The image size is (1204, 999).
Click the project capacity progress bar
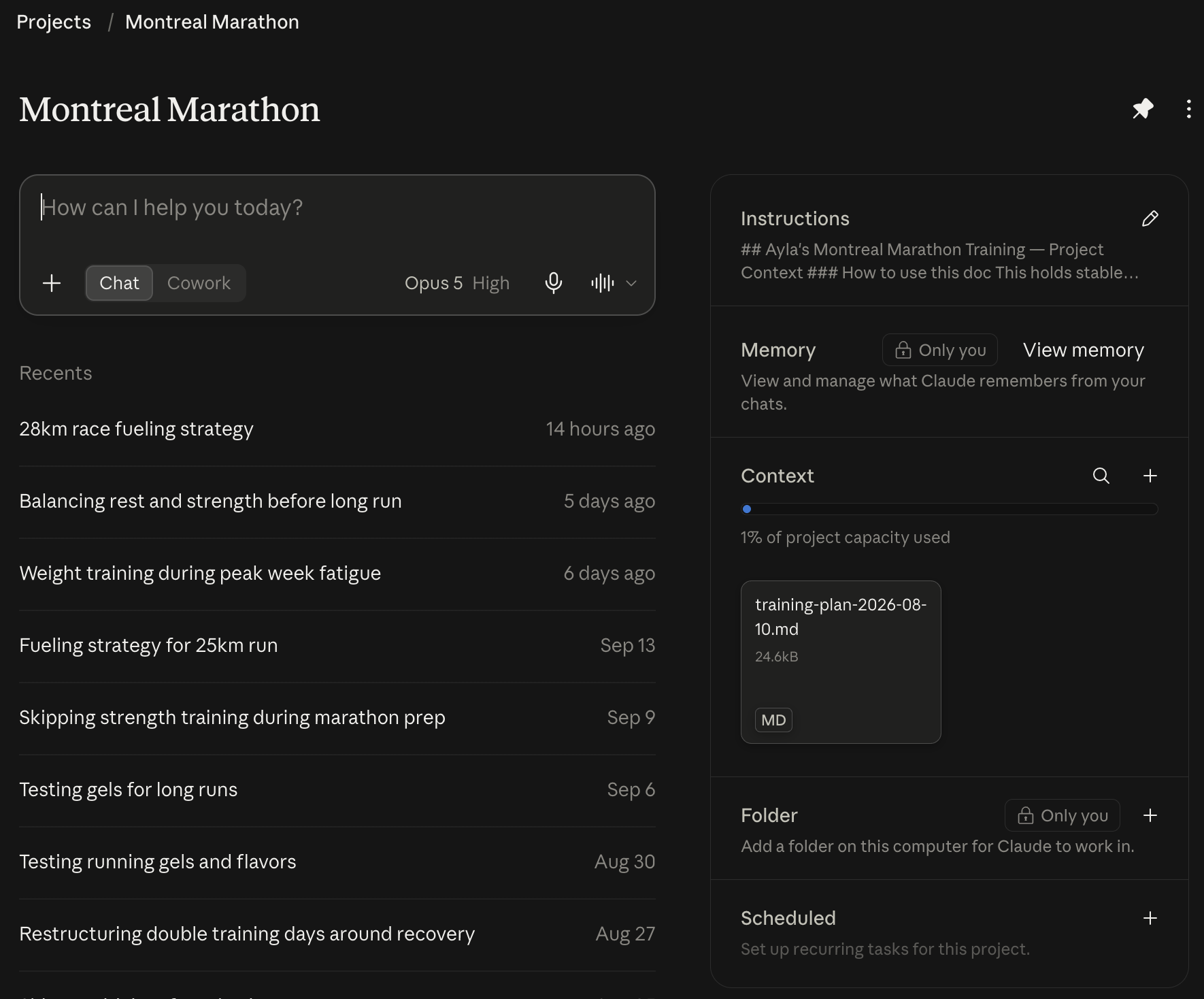point(949,509)
